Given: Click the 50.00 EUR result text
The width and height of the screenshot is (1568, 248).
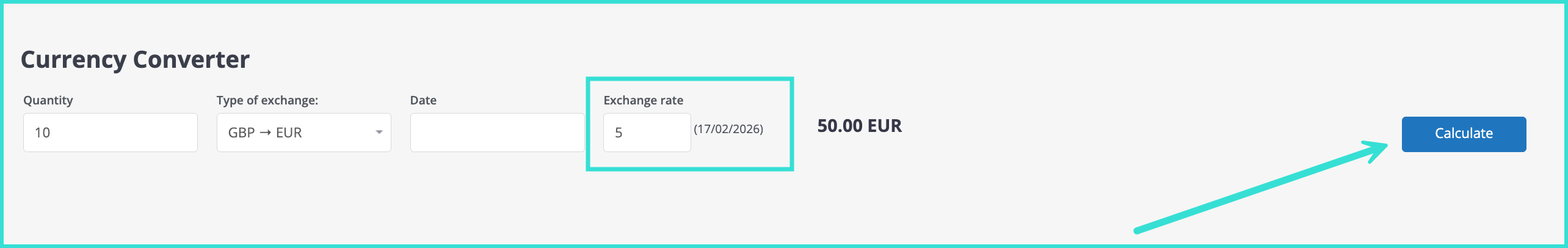Looking at the screenshot, I should (x=859, y=126).
